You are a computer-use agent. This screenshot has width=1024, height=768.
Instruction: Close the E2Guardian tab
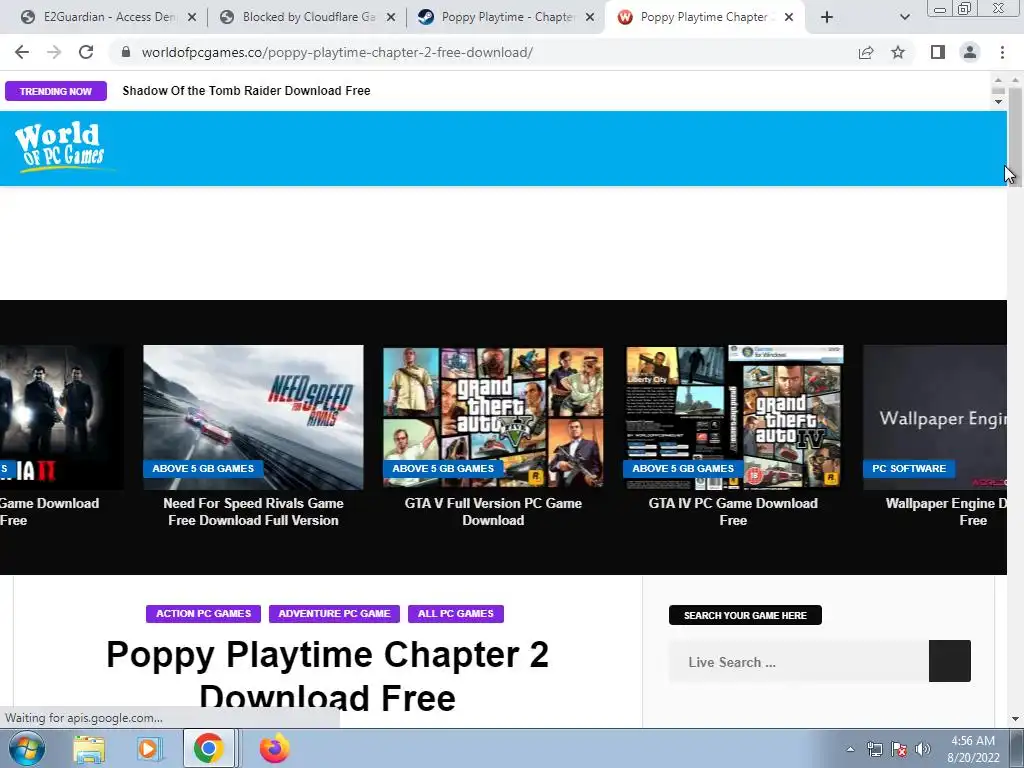pos(192,18)
